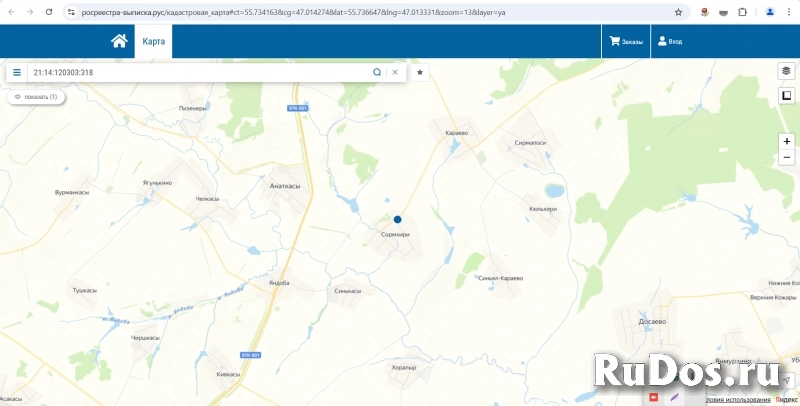Open Заказы cart page

pos(626,41)
